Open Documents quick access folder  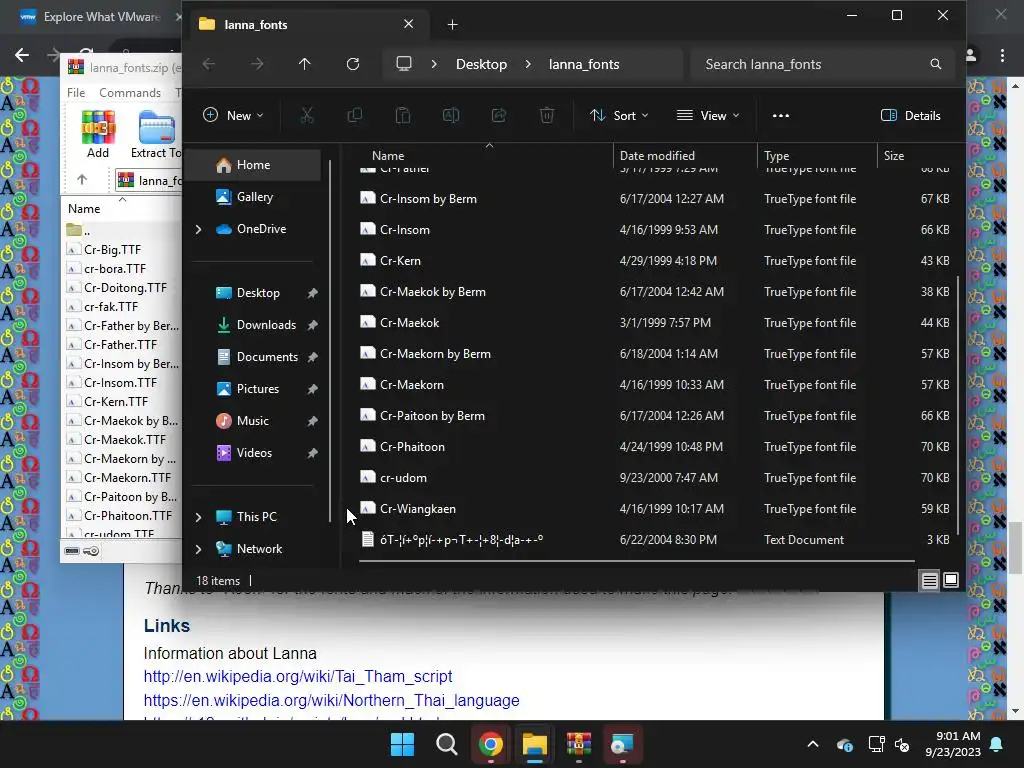267,357
